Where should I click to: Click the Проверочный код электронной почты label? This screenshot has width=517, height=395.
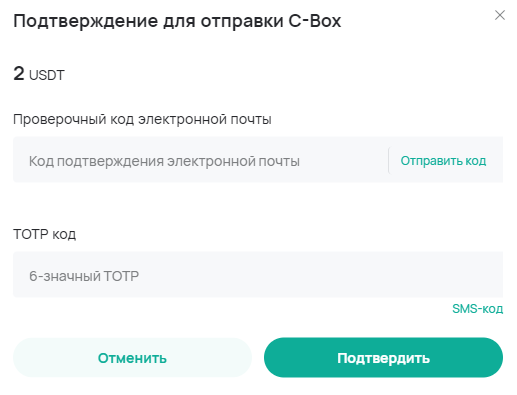(142, 119)
